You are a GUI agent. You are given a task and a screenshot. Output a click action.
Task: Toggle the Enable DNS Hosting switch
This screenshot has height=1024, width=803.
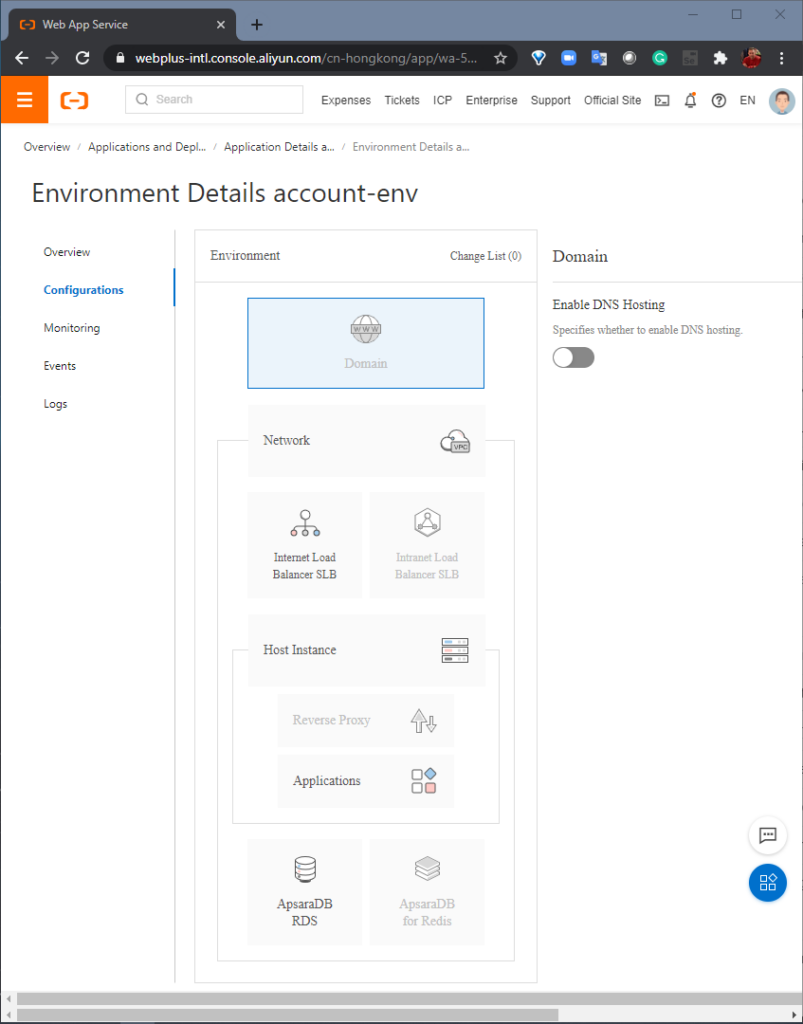[x=573, y=358]
